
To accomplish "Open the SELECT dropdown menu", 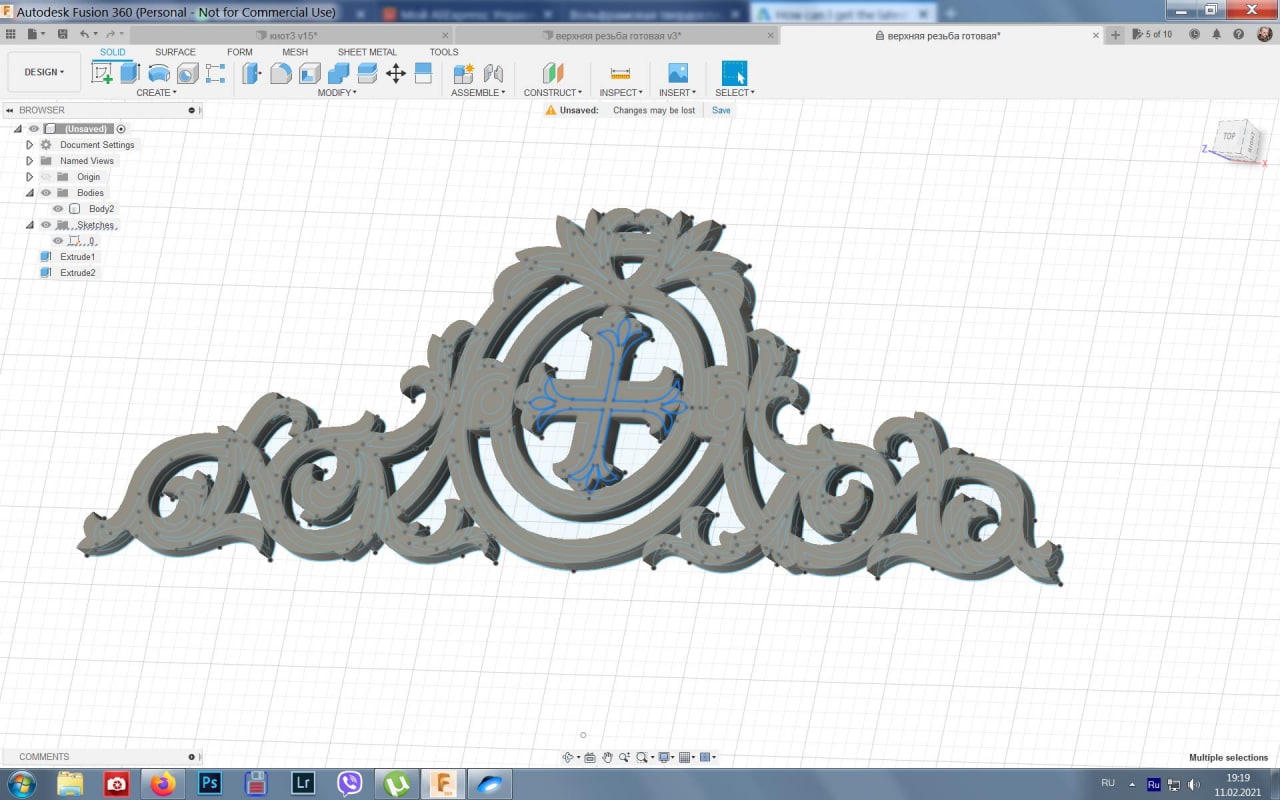I will pos(735,93).
